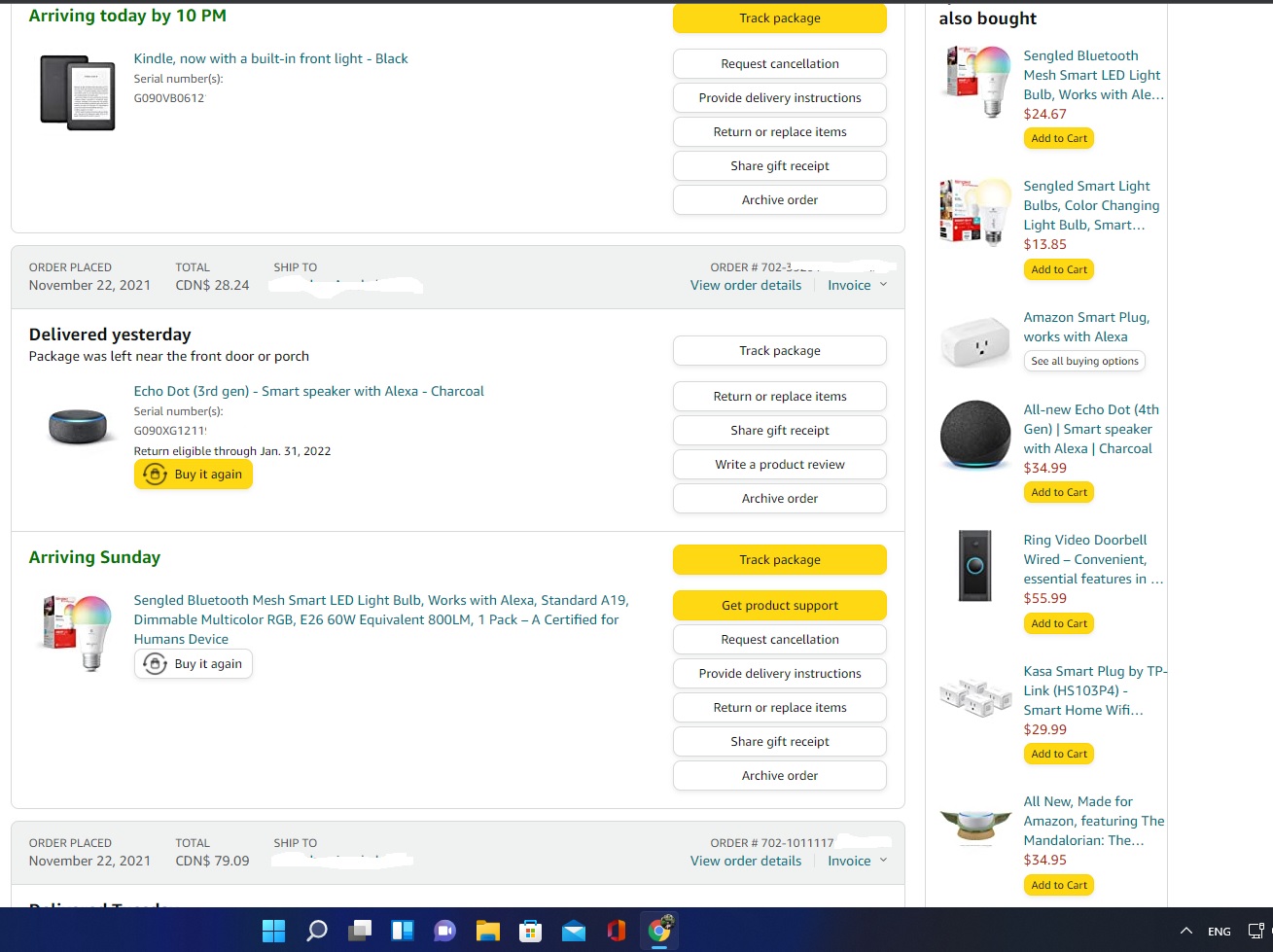Add the Mandalorian item to cart
This screenshot has width=1273, height=952.
[1059, 885]
